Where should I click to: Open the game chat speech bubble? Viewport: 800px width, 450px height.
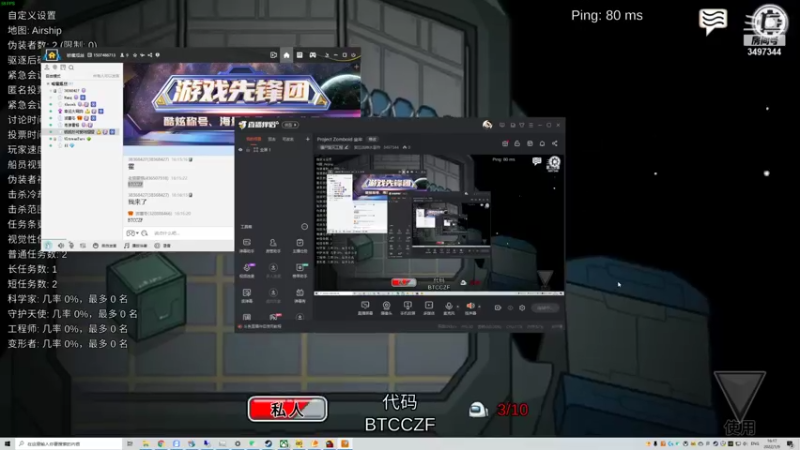coord(713,21)
